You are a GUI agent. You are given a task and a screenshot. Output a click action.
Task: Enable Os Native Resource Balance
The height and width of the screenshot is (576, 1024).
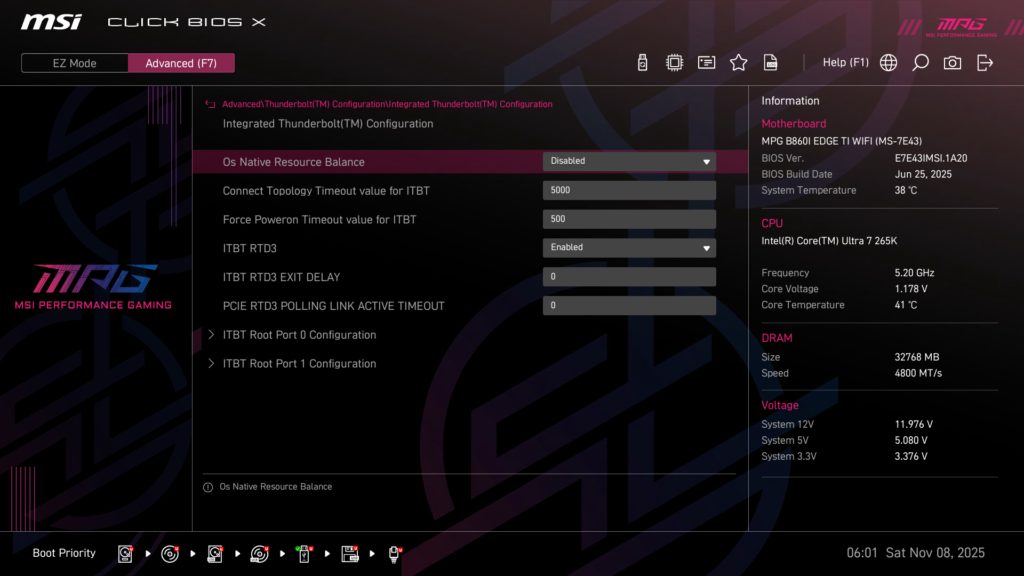point(628,161)
